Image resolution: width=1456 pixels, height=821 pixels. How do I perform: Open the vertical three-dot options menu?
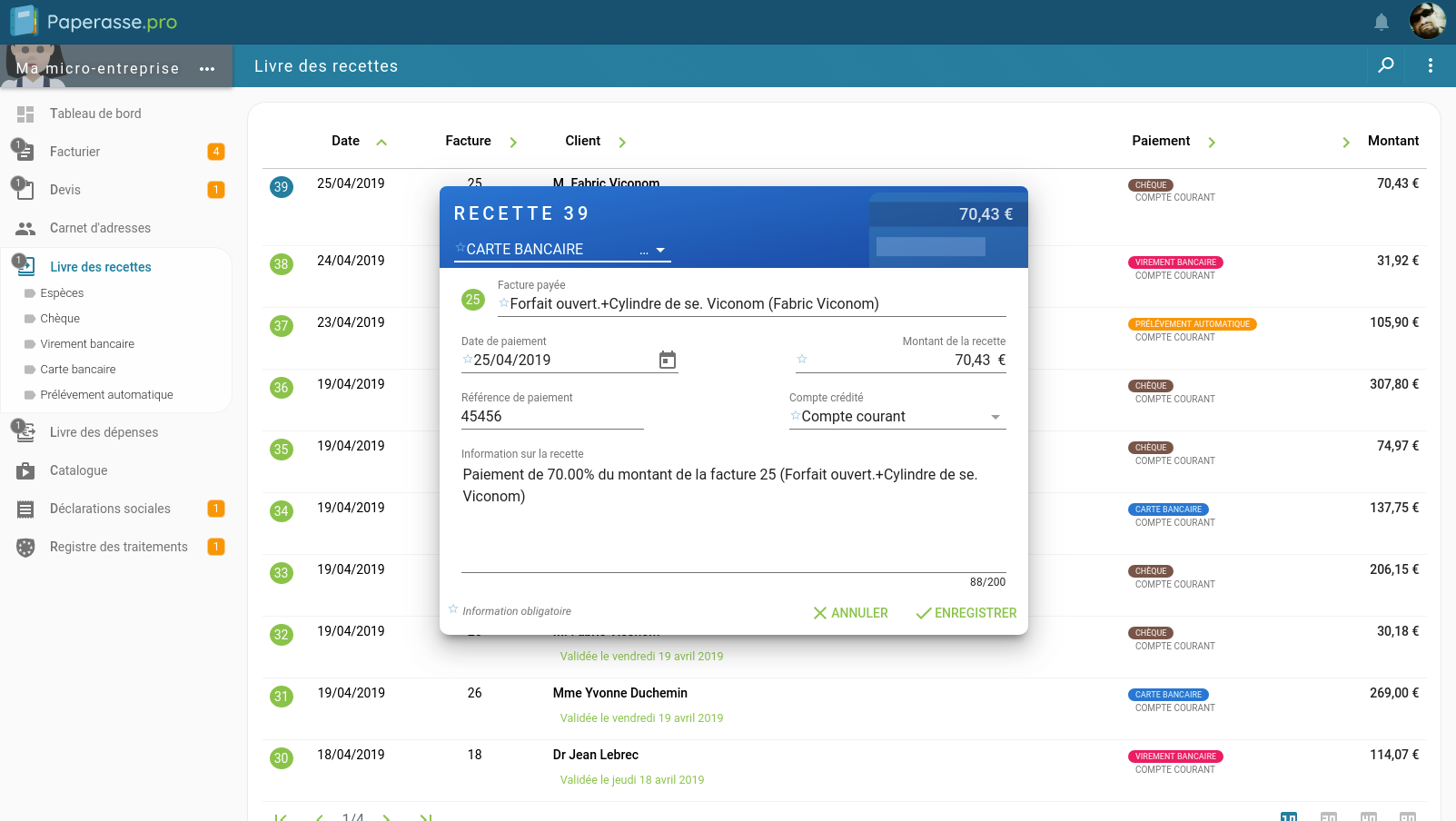[1430, 65]
